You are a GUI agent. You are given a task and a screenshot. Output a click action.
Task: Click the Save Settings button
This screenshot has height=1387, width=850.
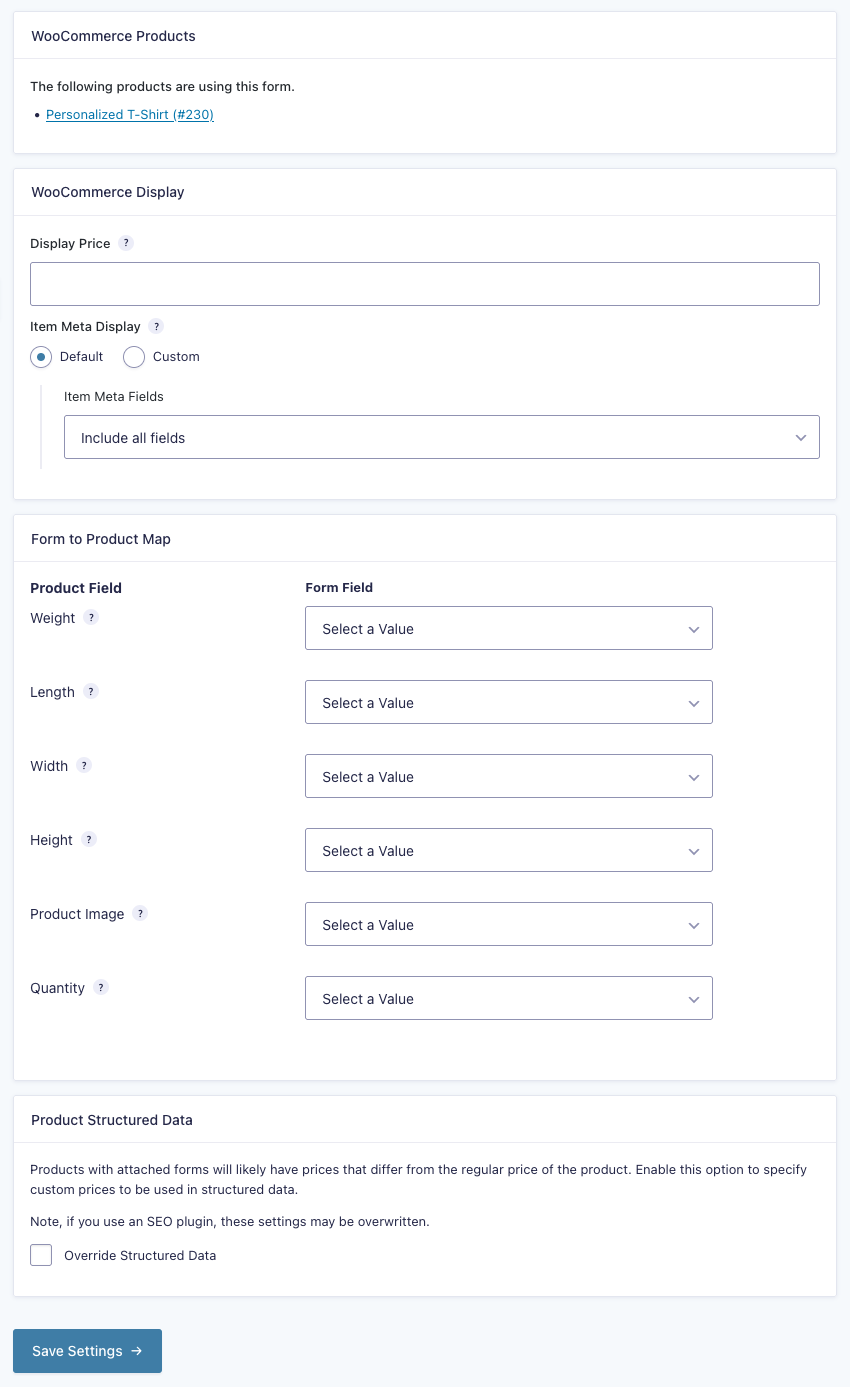(87, 1351)
